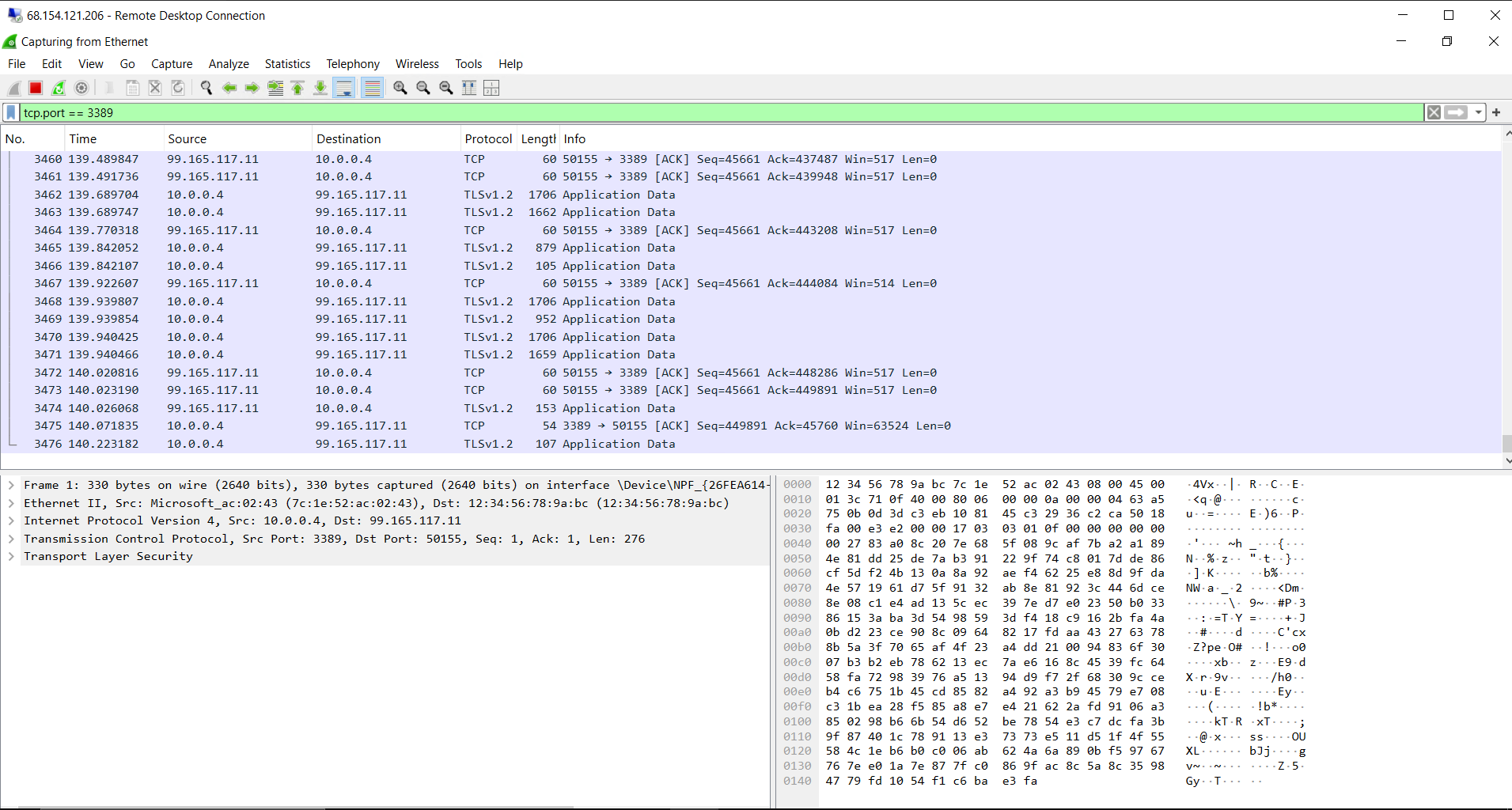Minimize the Remote Desktop Connection window
Image resolution: width=1512 pixels, height=810 pixels.
pos(1403,15)
